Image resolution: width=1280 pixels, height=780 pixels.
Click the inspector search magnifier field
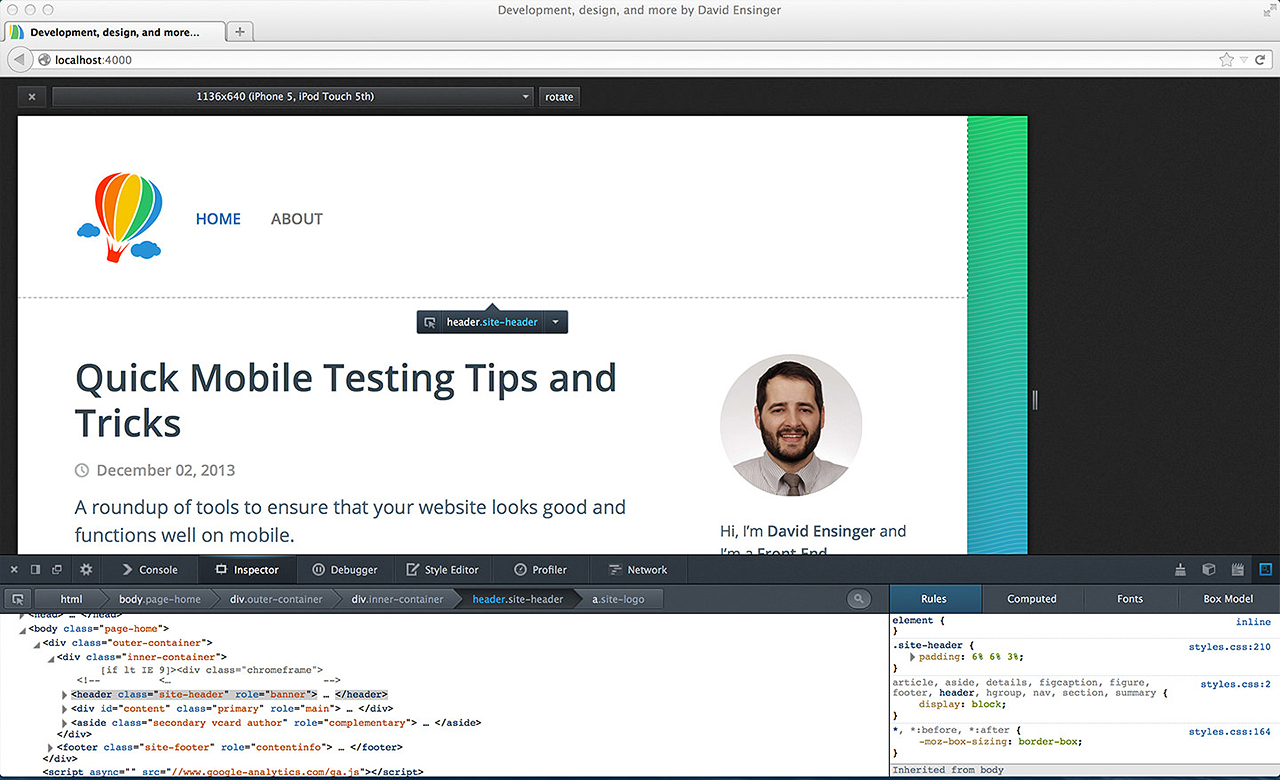point(858,599)
